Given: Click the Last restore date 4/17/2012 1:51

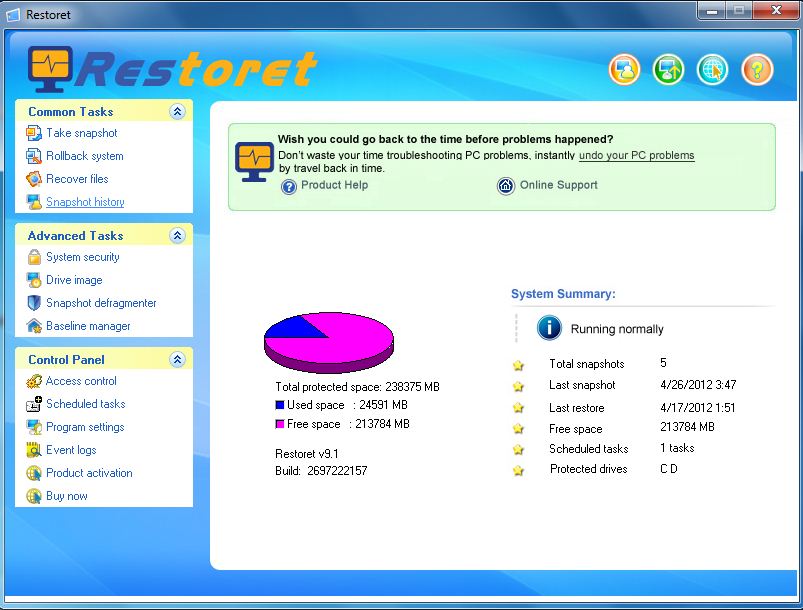Looking at the screenshot, I should (698, 408).
